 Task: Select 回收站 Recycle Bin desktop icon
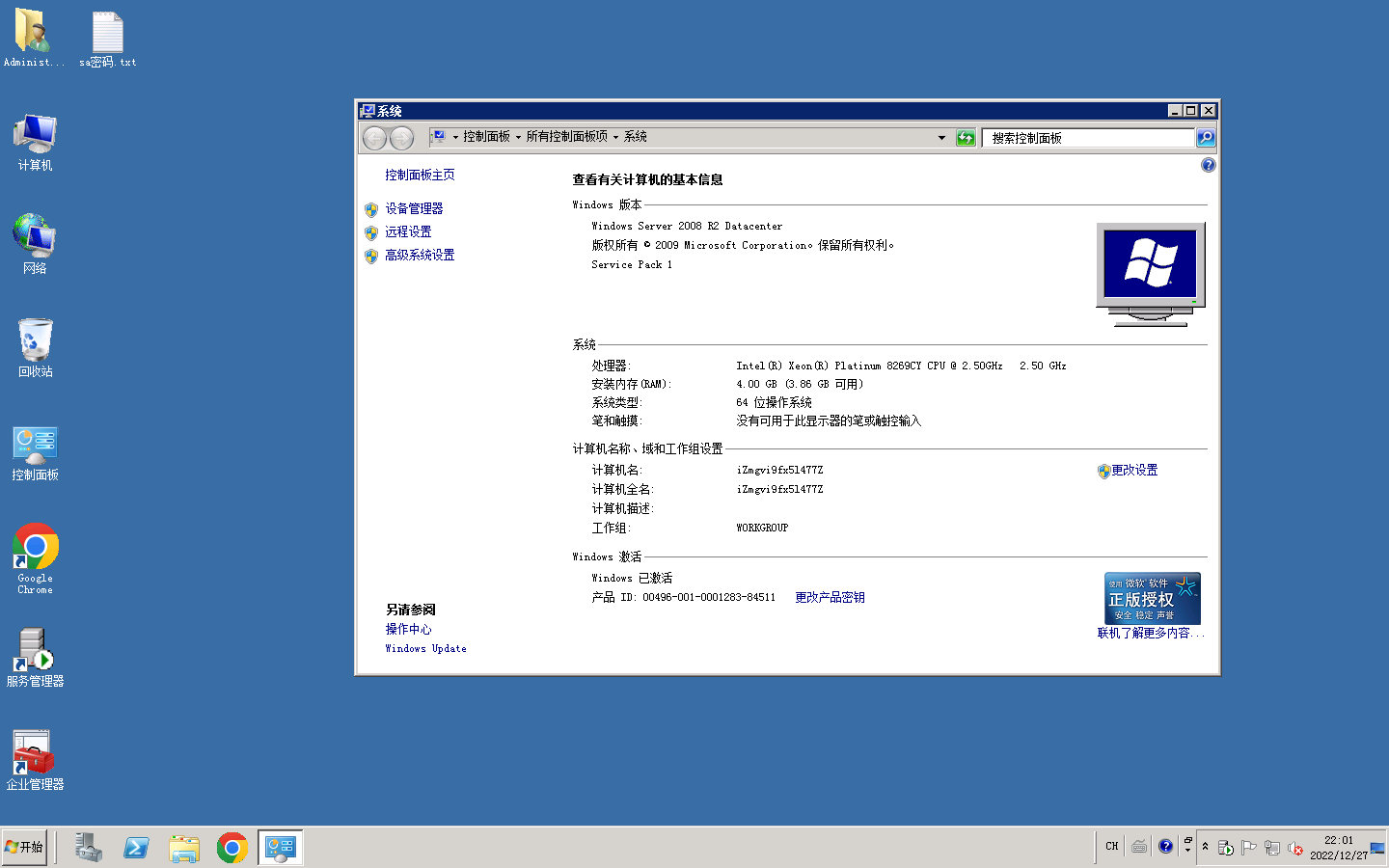[35, 348]
